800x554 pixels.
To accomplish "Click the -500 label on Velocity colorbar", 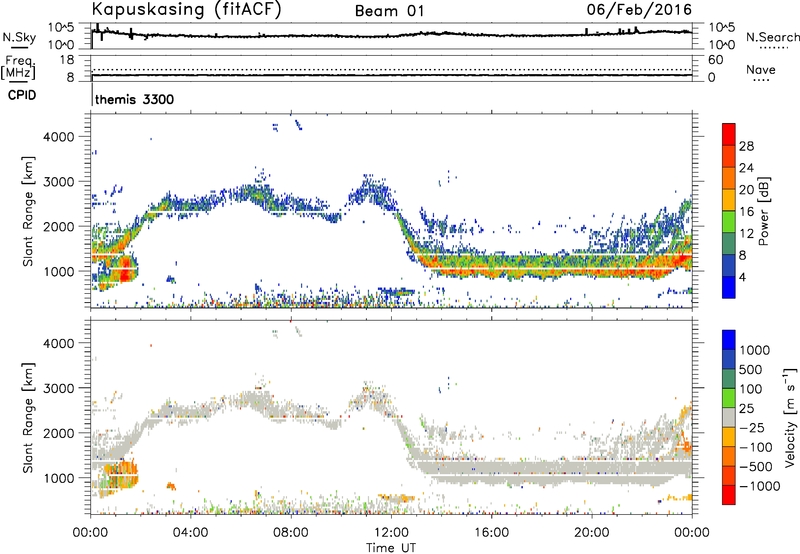I will [755, 467].
